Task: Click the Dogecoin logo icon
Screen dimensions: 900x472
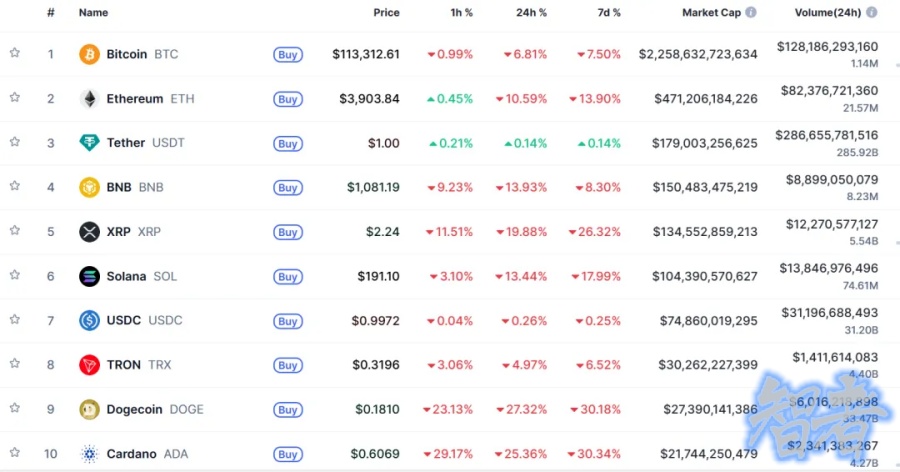Action: [x=89, y=409]
